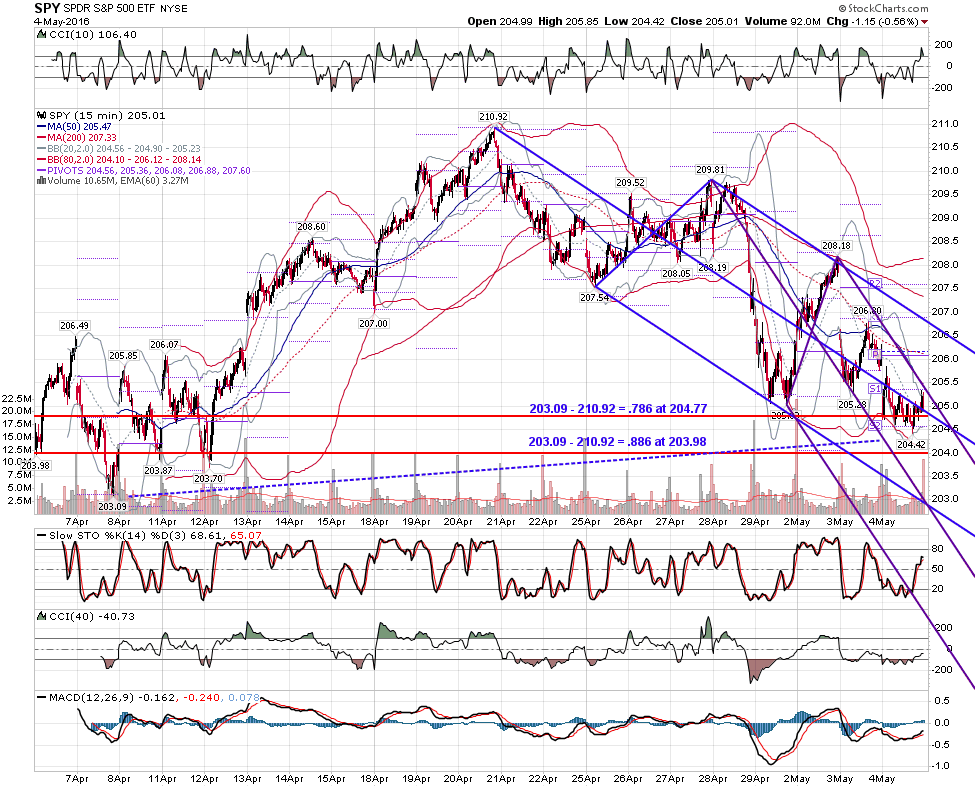Image resolution: width=975 pixels, height=792 pixels.
Task: Click the 203.09 low price label
Action: tap(112, 507)
